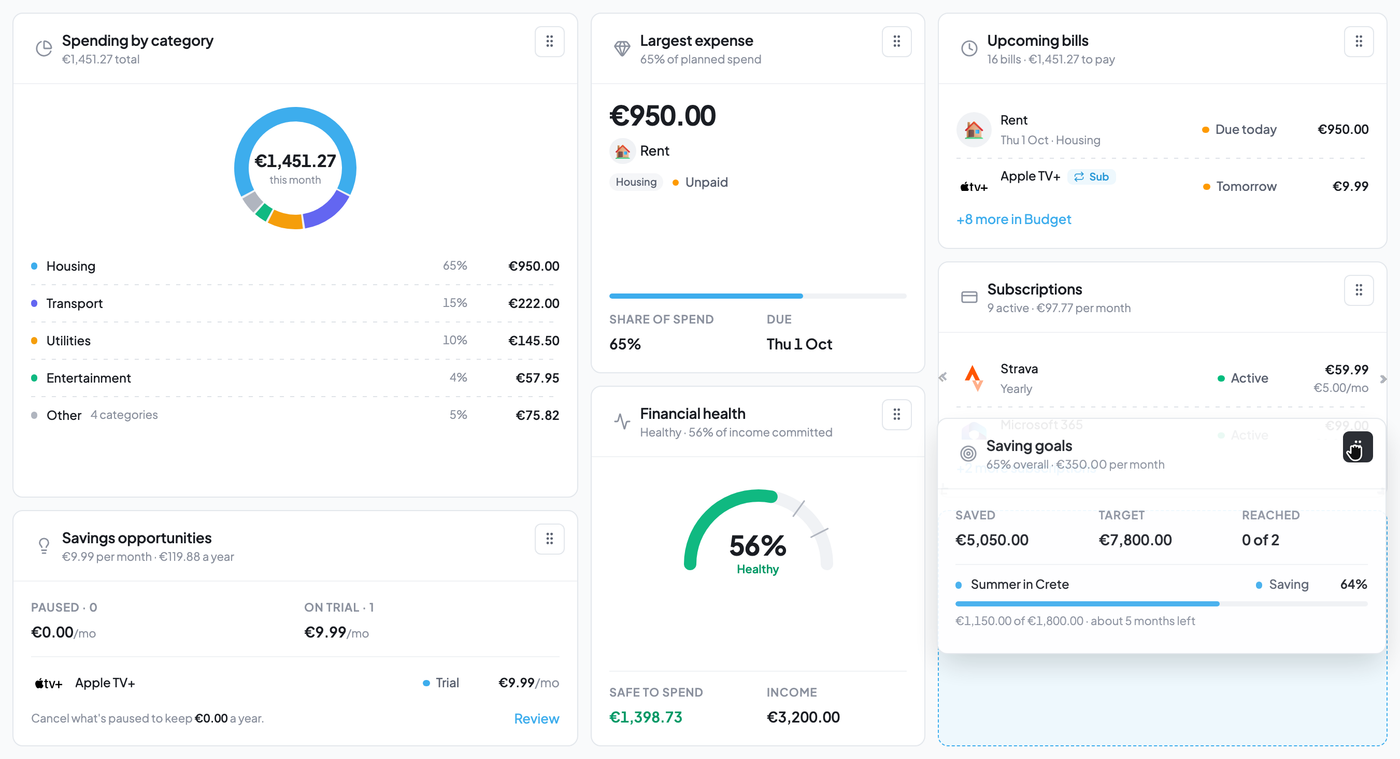The height and width of the screenshot is (759, 1400).
Task: Click the Largest expense drag handle
Action: pyautogui.click(x=896, y=42)
